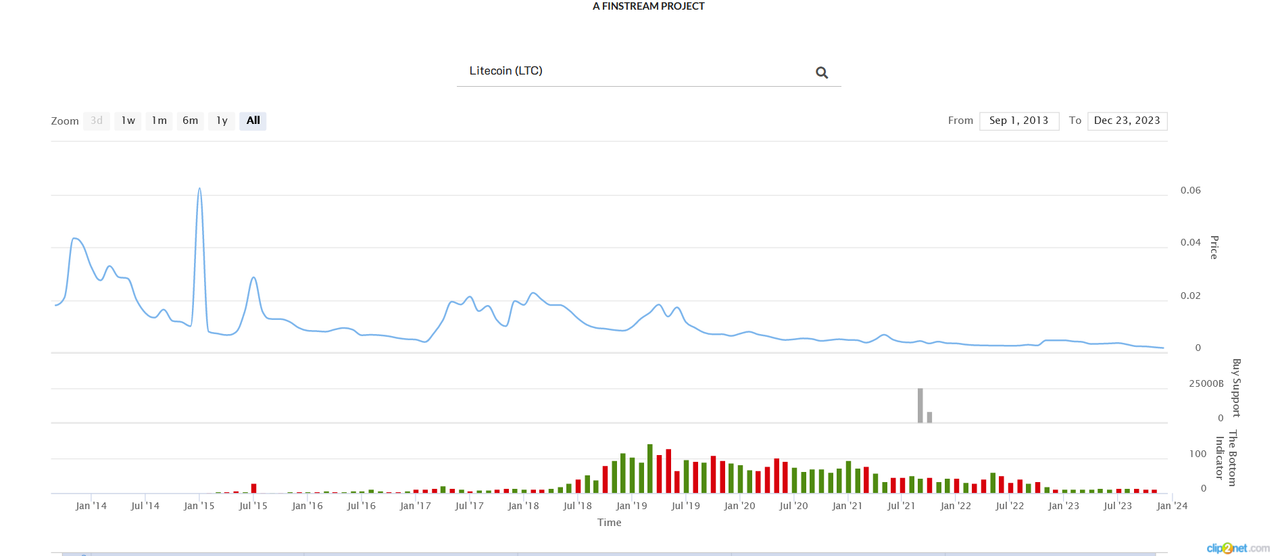This screenshot has width=1280, height=556.
Task: Click the Jan '22 x-axis label
Action: (956, 506)
